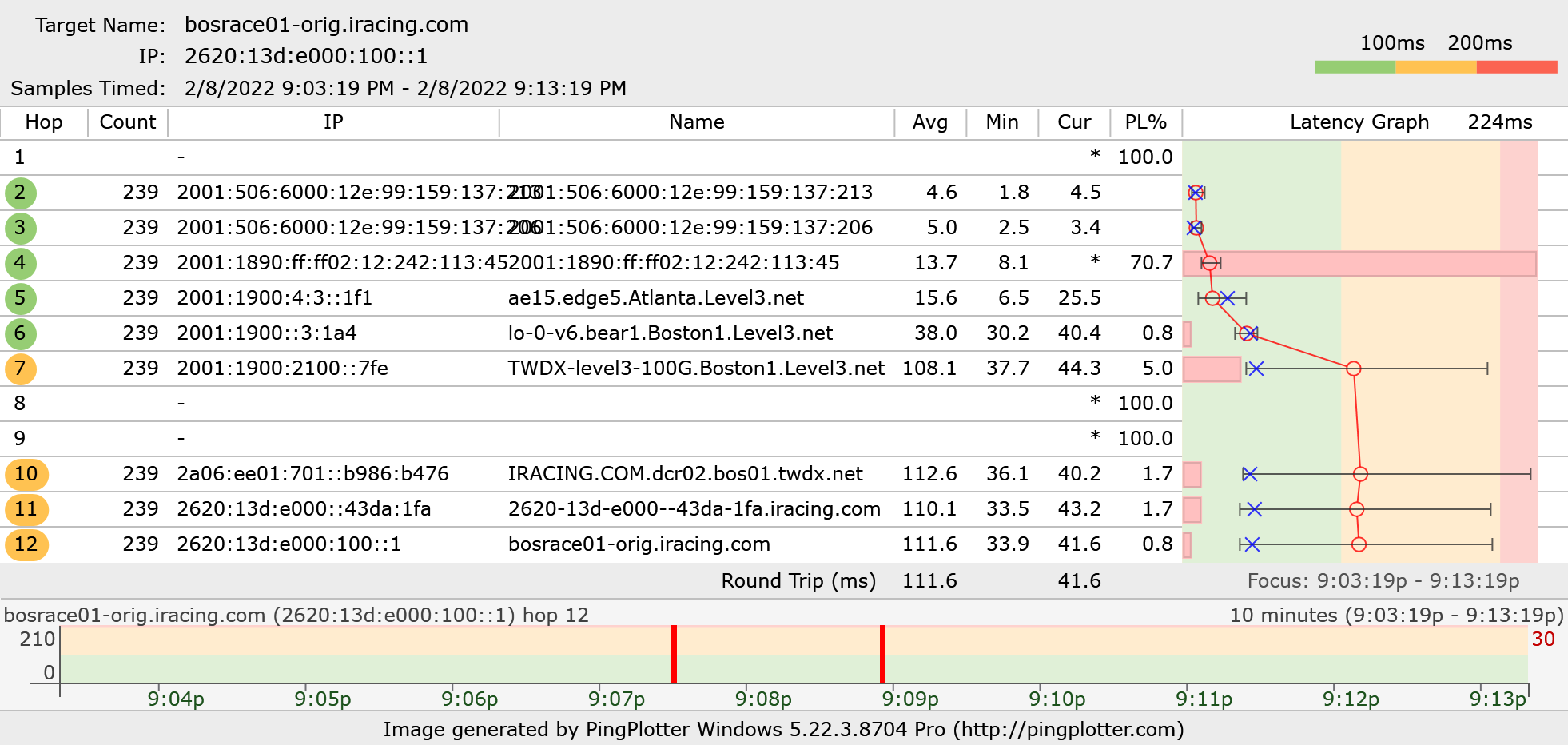The width and height of the screenshot is (1568, 745).
Task: Click the 108.1 average latency value
Action: [930, 369]
